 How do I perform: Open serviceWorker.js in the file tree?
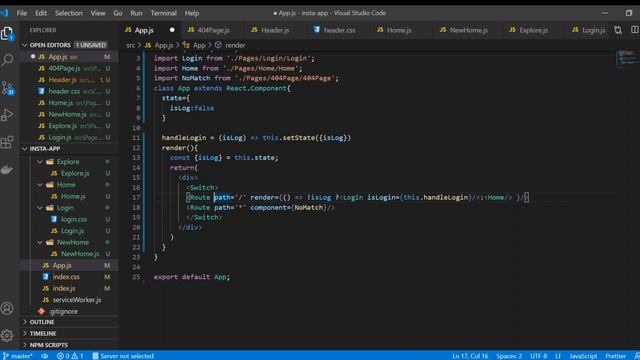pos(69,300)
